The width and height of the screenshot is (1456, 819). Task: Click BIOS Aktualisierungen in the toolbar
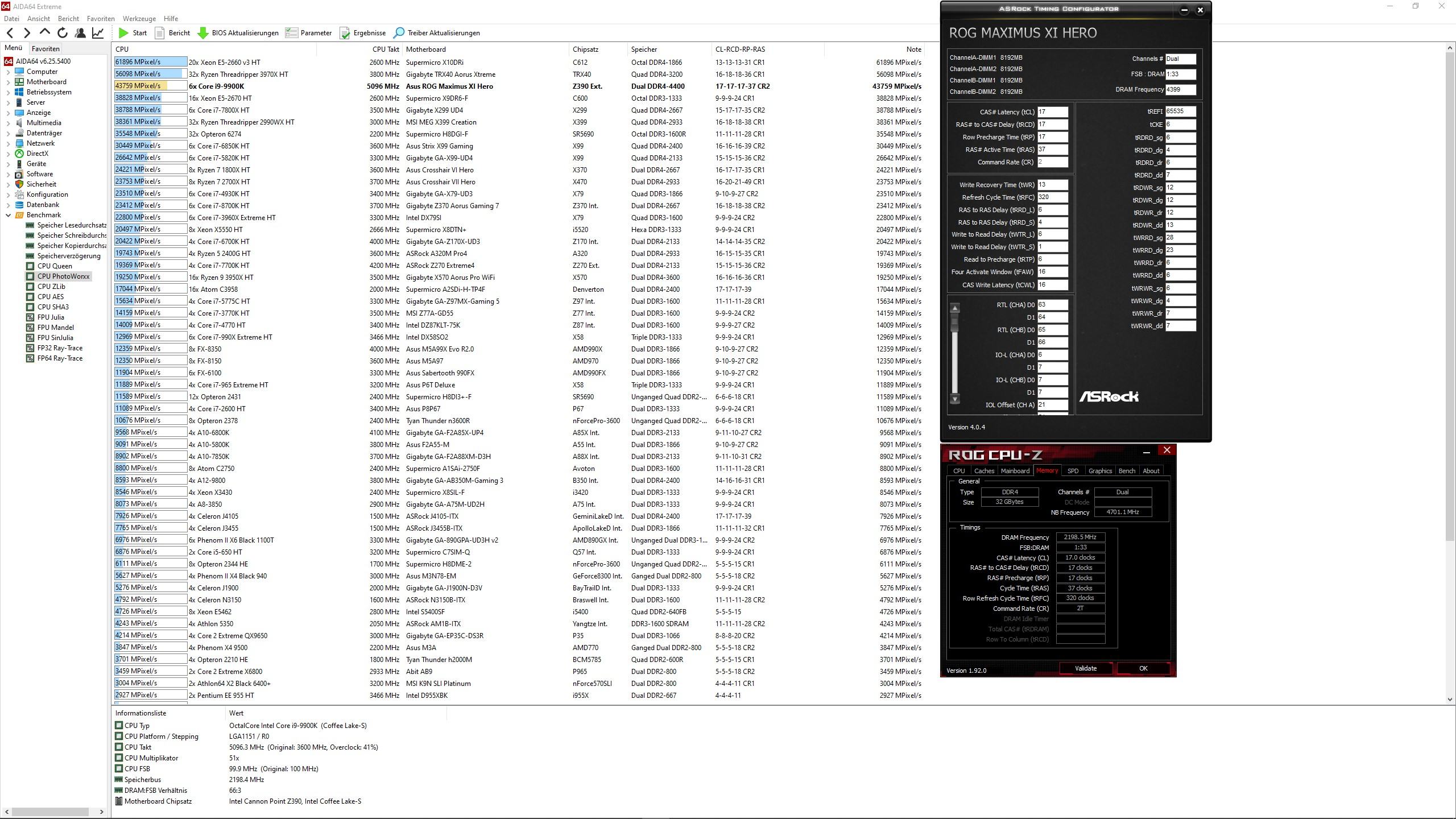click(x=238, y=33)
